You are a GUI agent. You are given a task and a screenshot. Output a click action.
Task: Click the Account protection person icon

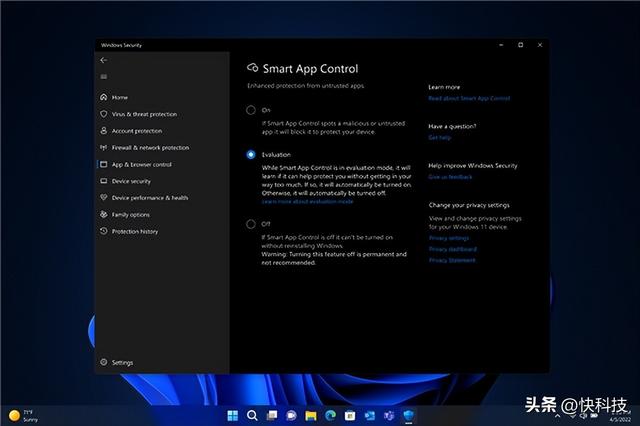(x=104, y=131)
